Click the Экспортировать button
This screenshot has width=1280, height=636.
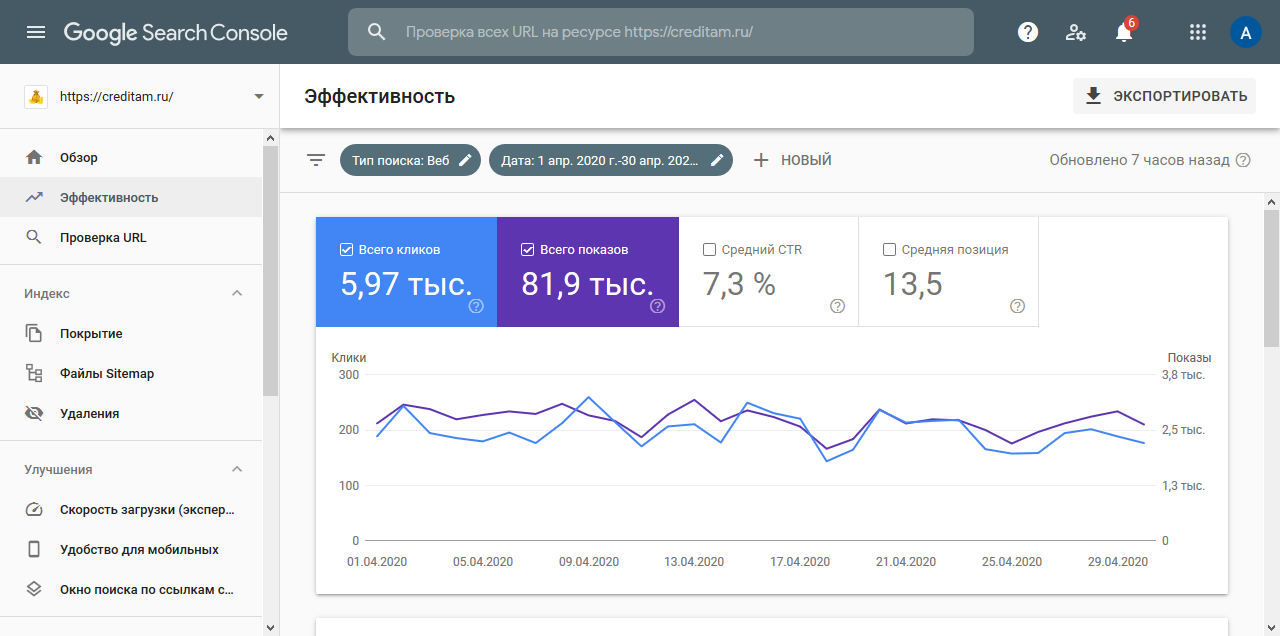(1164, 96)
